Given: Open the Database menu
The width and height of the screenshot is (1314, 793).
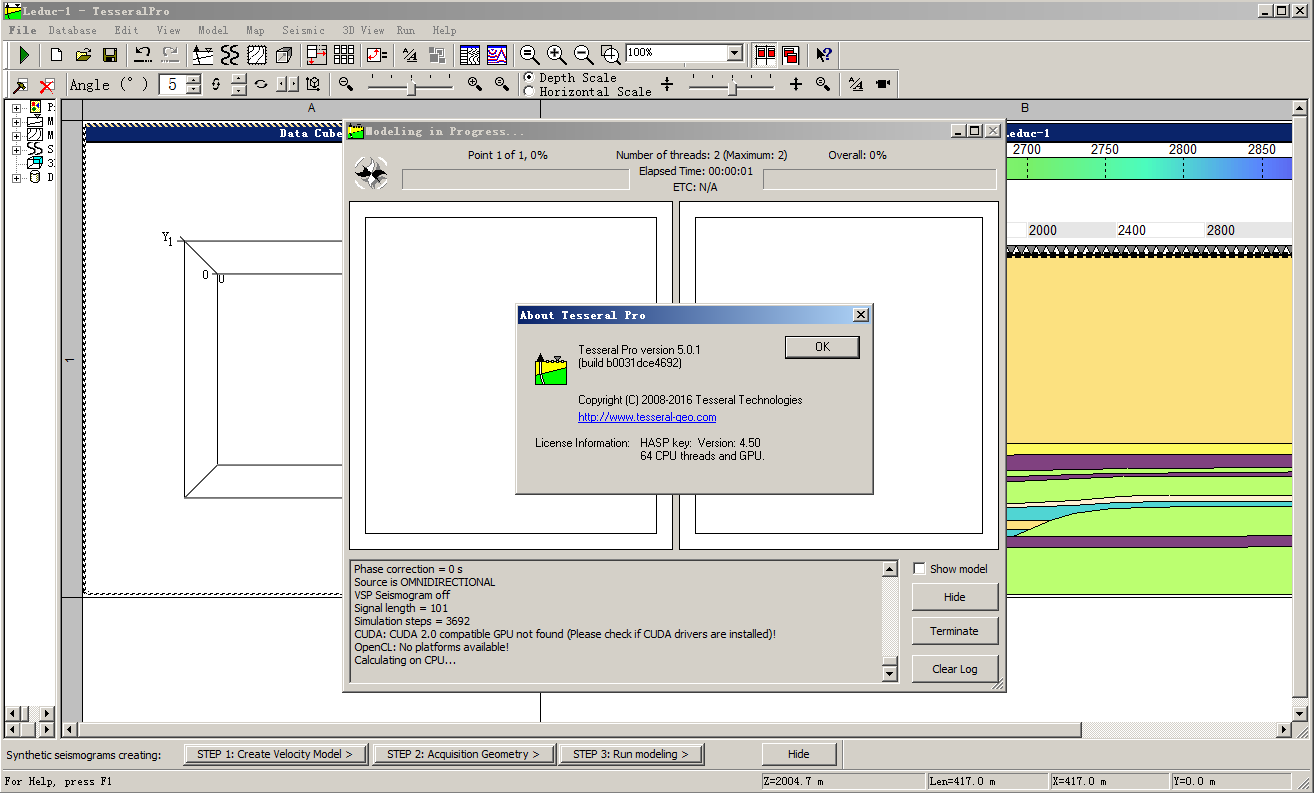Looking at the screenshot, I should point(72,30).
